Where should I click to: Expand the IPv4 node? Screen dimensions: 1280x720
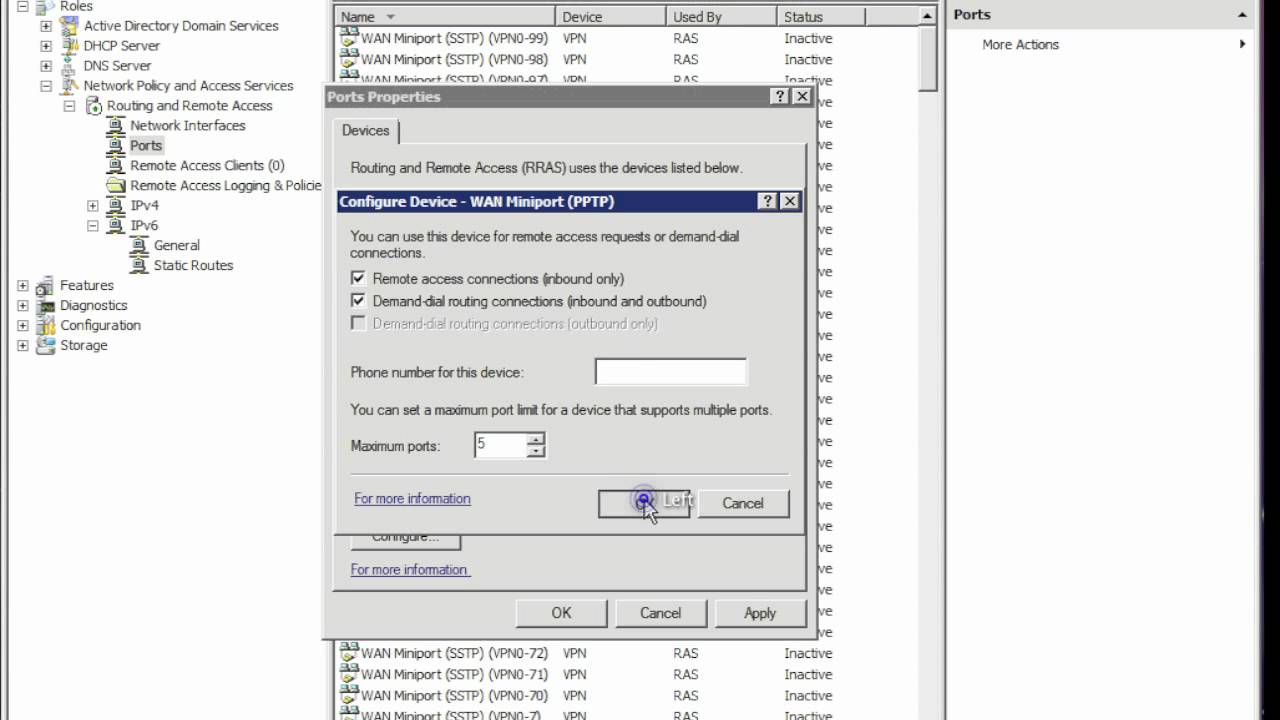point(93,206)
